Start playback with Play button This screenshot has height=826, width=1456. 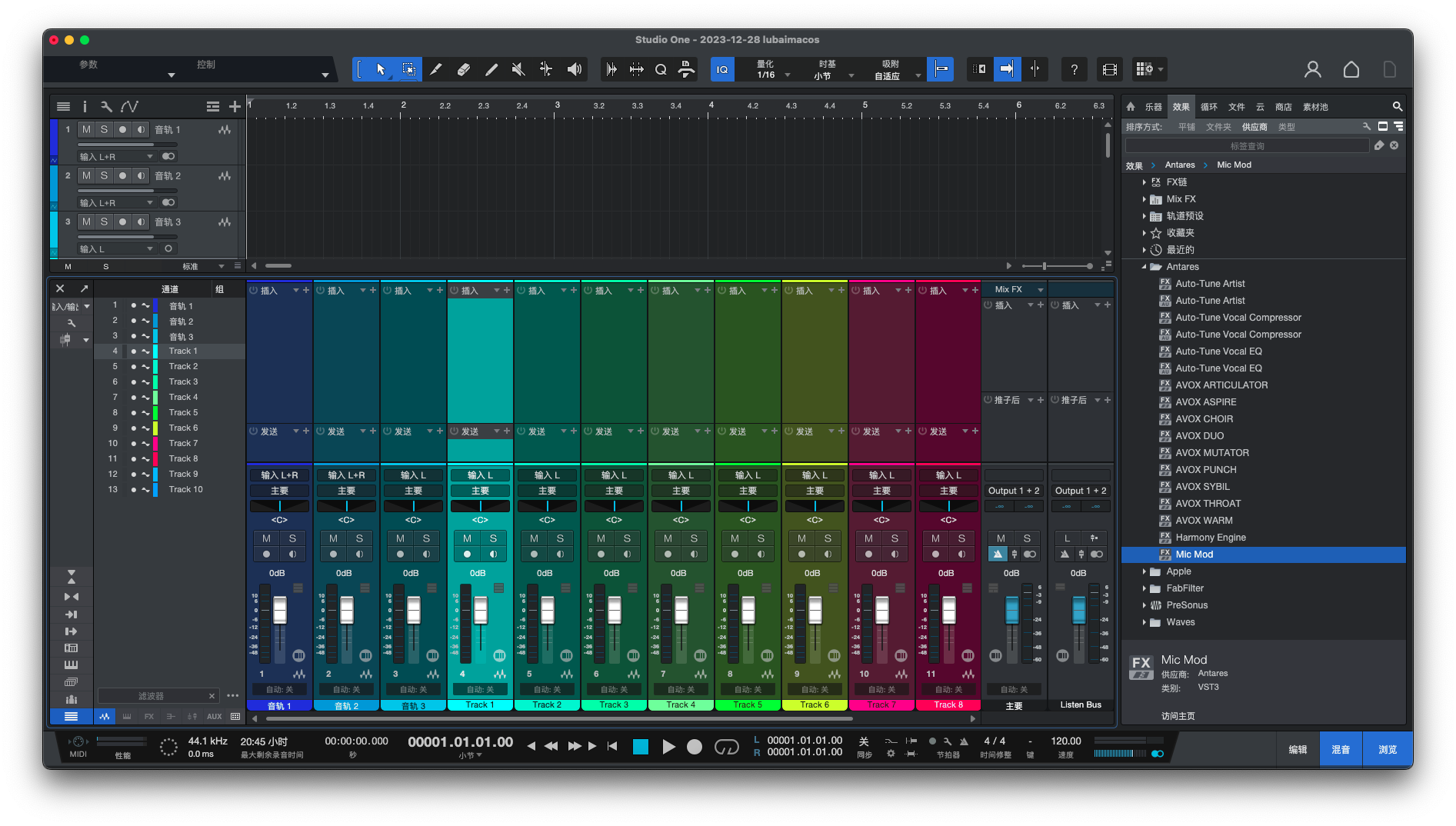click(x=668, y=747)
